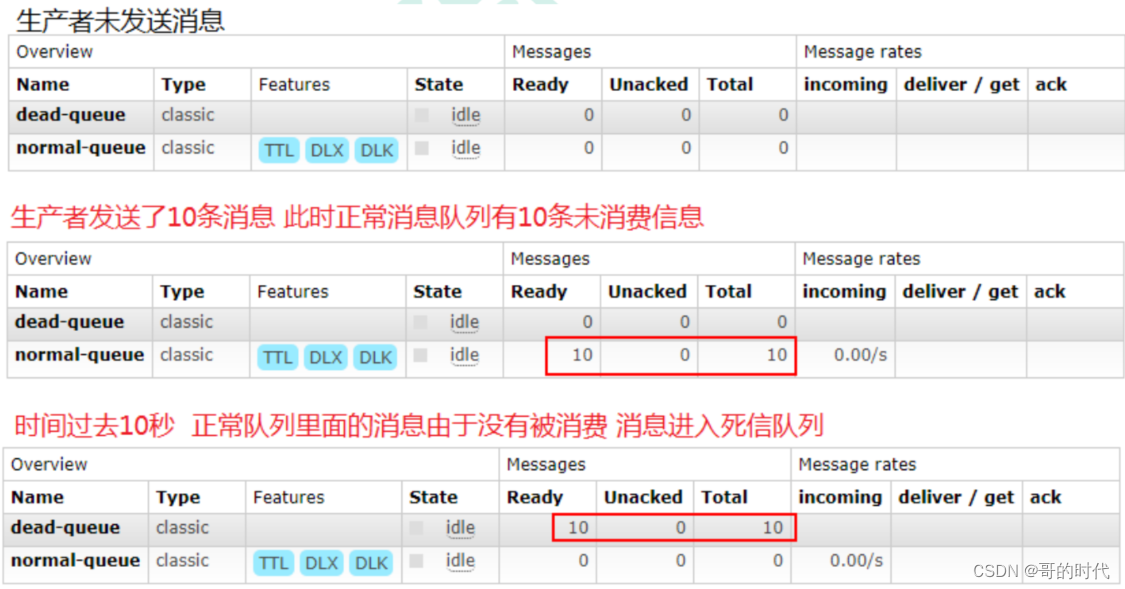Screen dimensions: 1125x589
Task: Click classic type of normal-queue, bottom table
Action: (183, 560)
